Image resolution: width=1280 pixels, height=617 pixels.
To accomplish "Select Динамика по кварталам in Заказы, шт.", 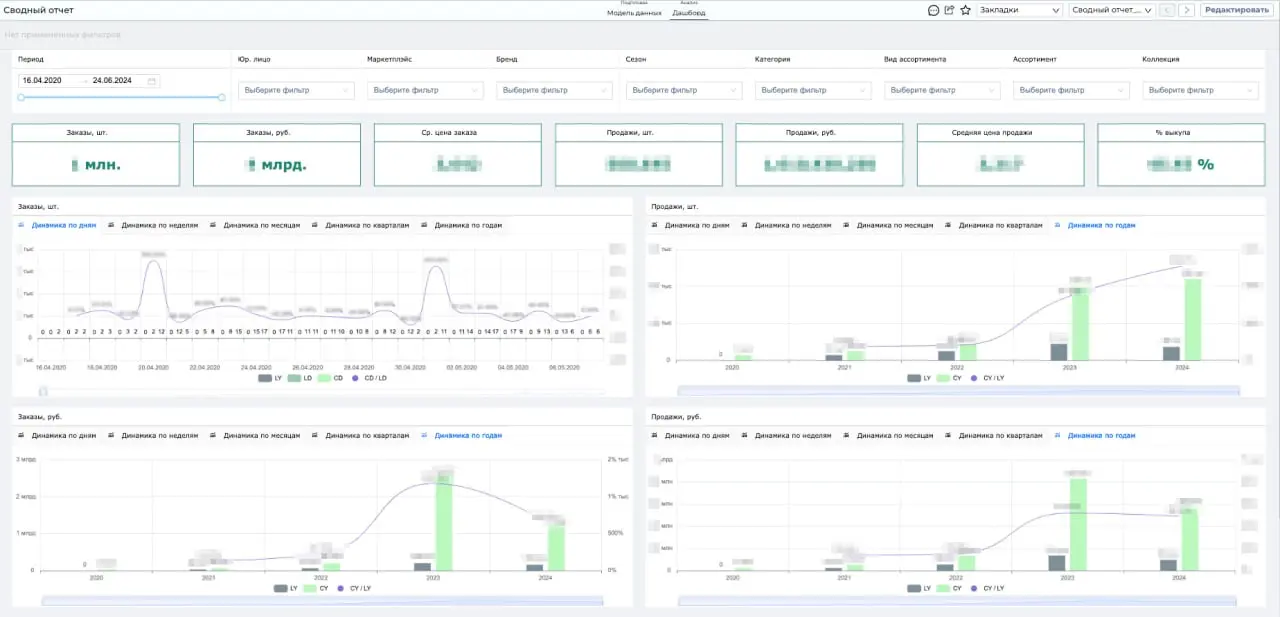I will pyautogui.click(x=361, y=226).
